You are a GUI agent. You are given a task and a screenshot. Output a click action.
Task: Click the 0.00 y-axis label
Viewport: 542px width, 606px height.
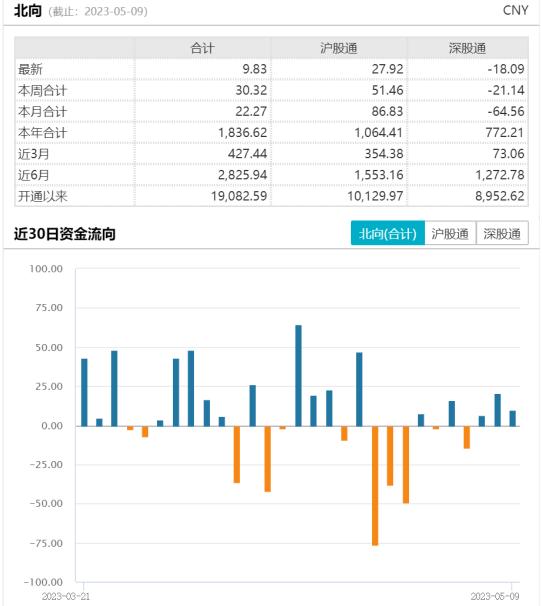tap(52, 426)
